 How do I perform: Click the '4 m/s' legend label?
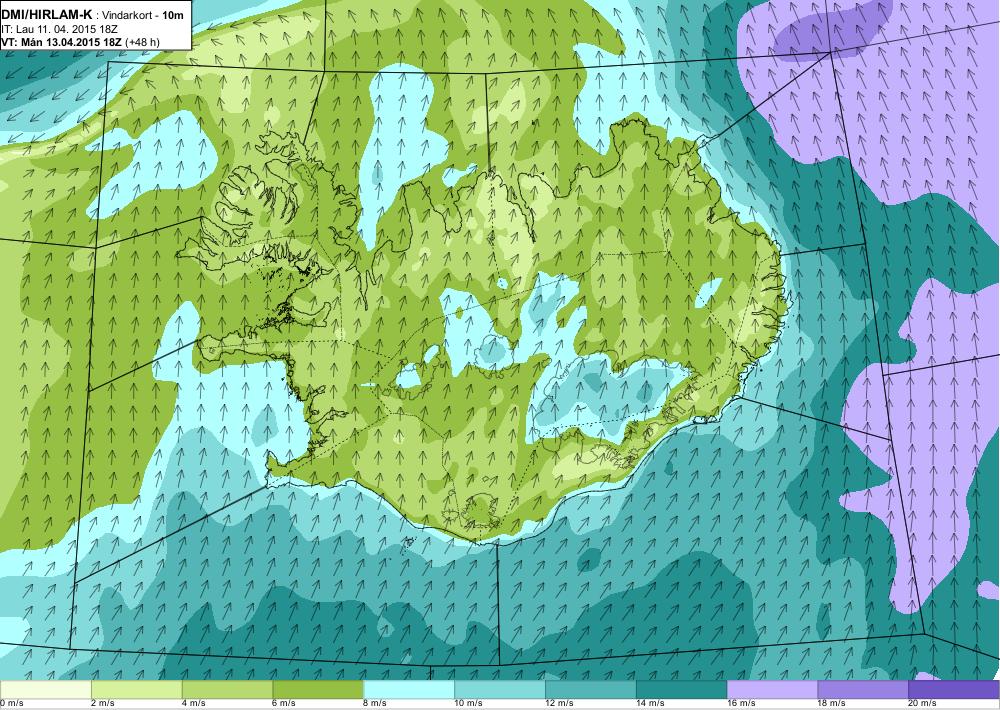(194, 703)
